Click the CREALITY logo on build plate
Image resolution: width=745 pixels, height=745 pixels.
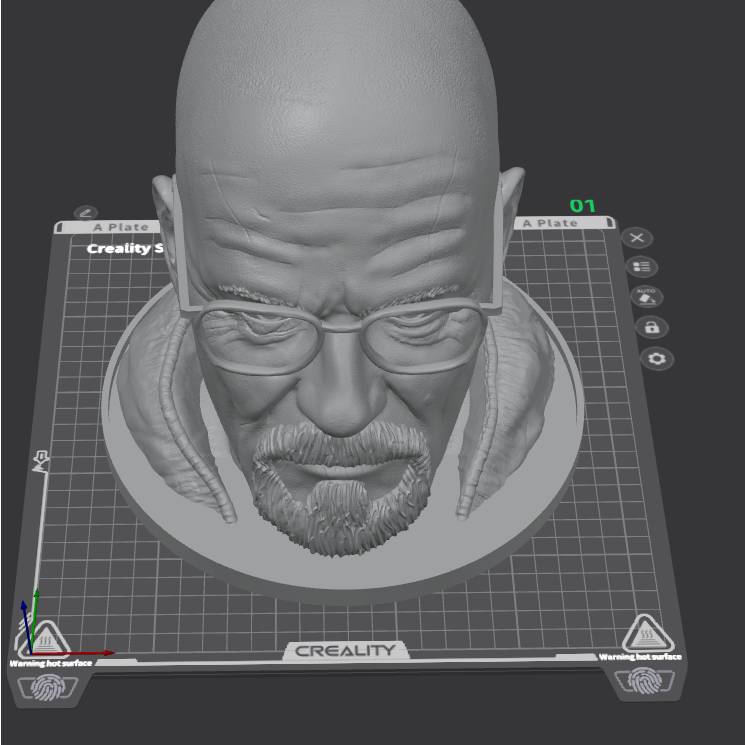[345, 650]
